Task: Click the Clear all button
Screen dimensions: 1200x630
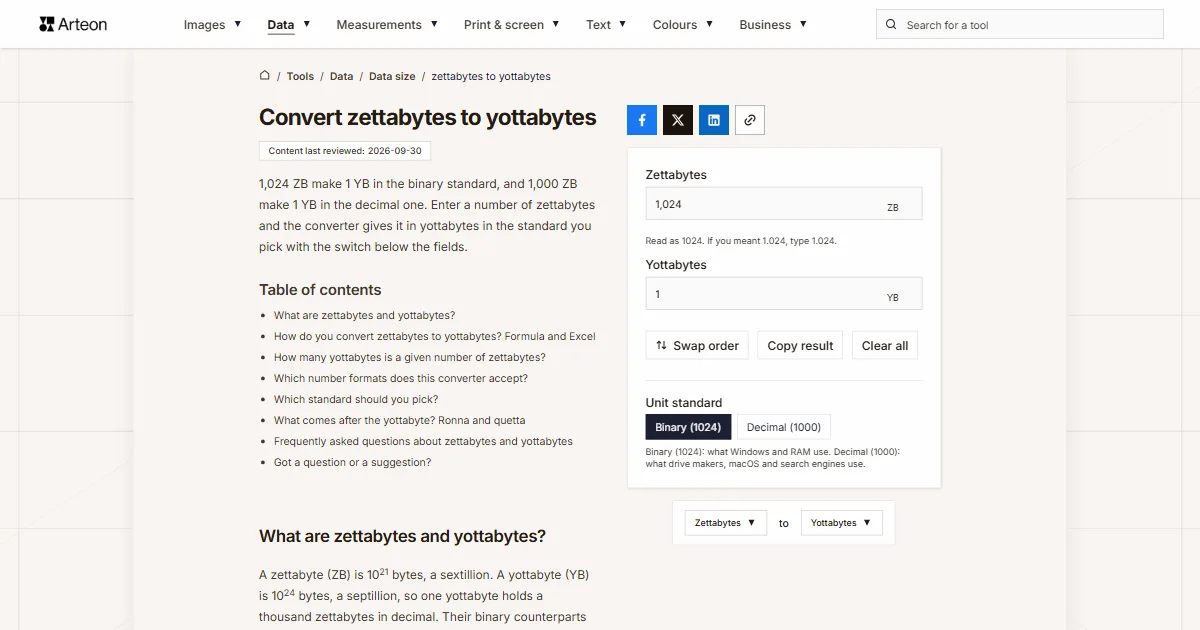Action: point(885,346)
